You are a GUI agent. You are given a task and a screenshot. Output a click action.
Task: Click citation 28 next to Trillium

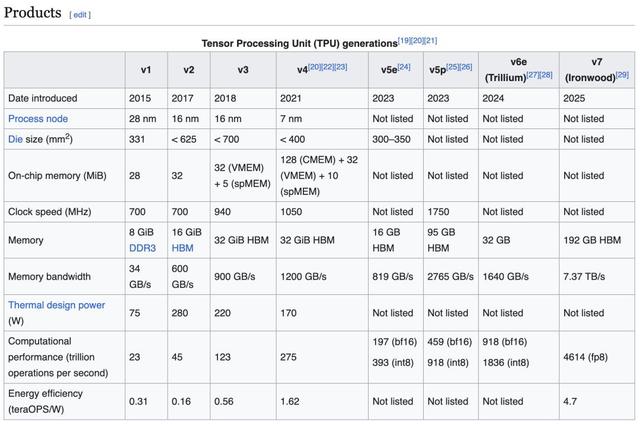pyautogui.click(x=545, y=73)
